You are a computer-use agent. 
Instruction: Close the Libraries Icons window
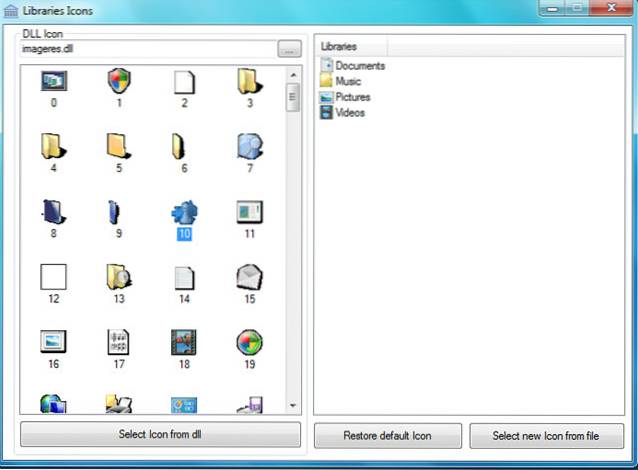pyautogui.click(x=611, y=7)
